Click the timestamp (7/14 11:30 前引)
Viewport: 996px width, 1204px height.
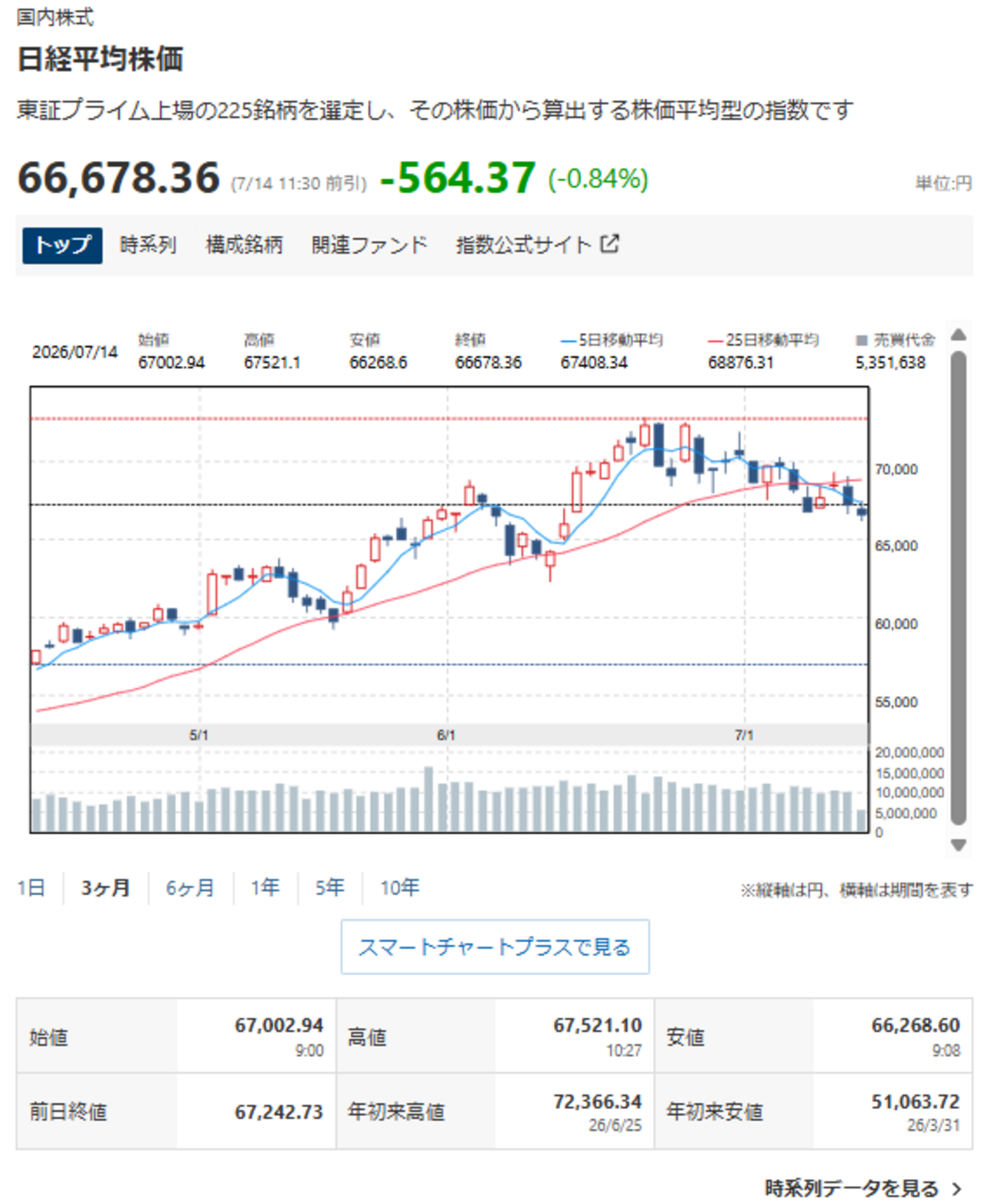tap(299, 184)
